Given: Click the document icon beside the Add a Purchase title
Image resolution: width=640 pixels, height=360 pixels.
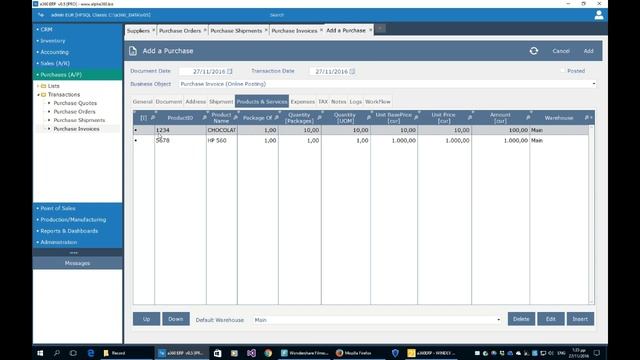Looking at the screenshot, I should click(133, 51).
